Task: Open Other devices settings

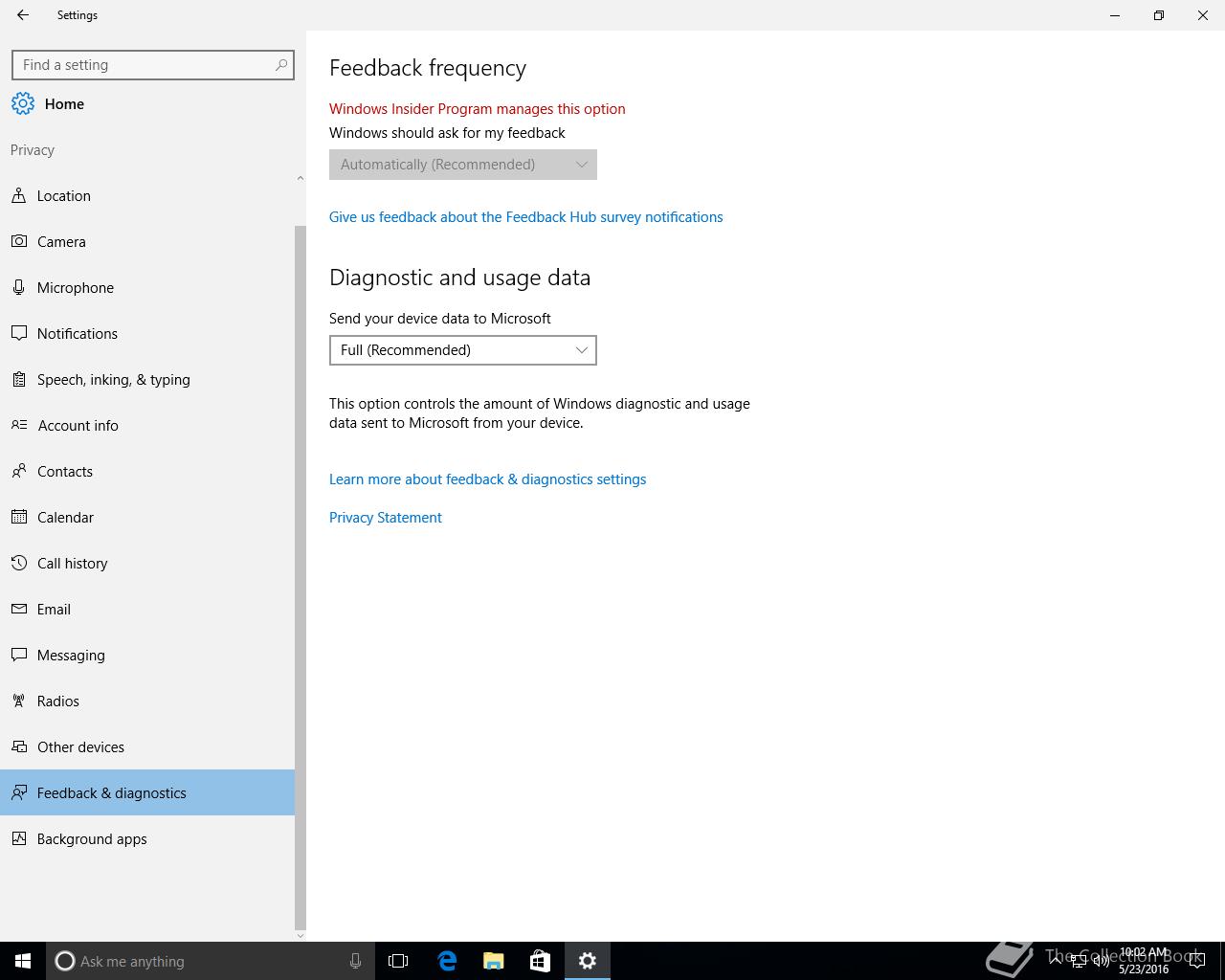Action: click(x=147, y=746)
